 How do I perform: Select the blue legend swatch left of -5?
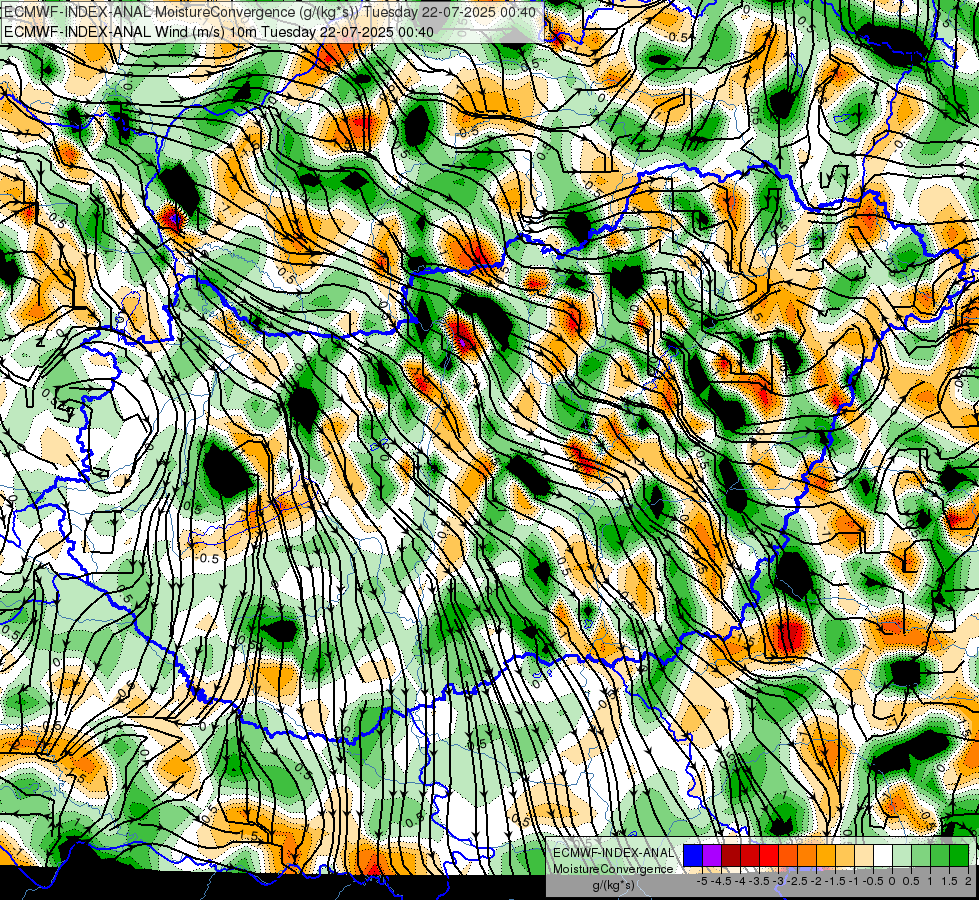693,856
